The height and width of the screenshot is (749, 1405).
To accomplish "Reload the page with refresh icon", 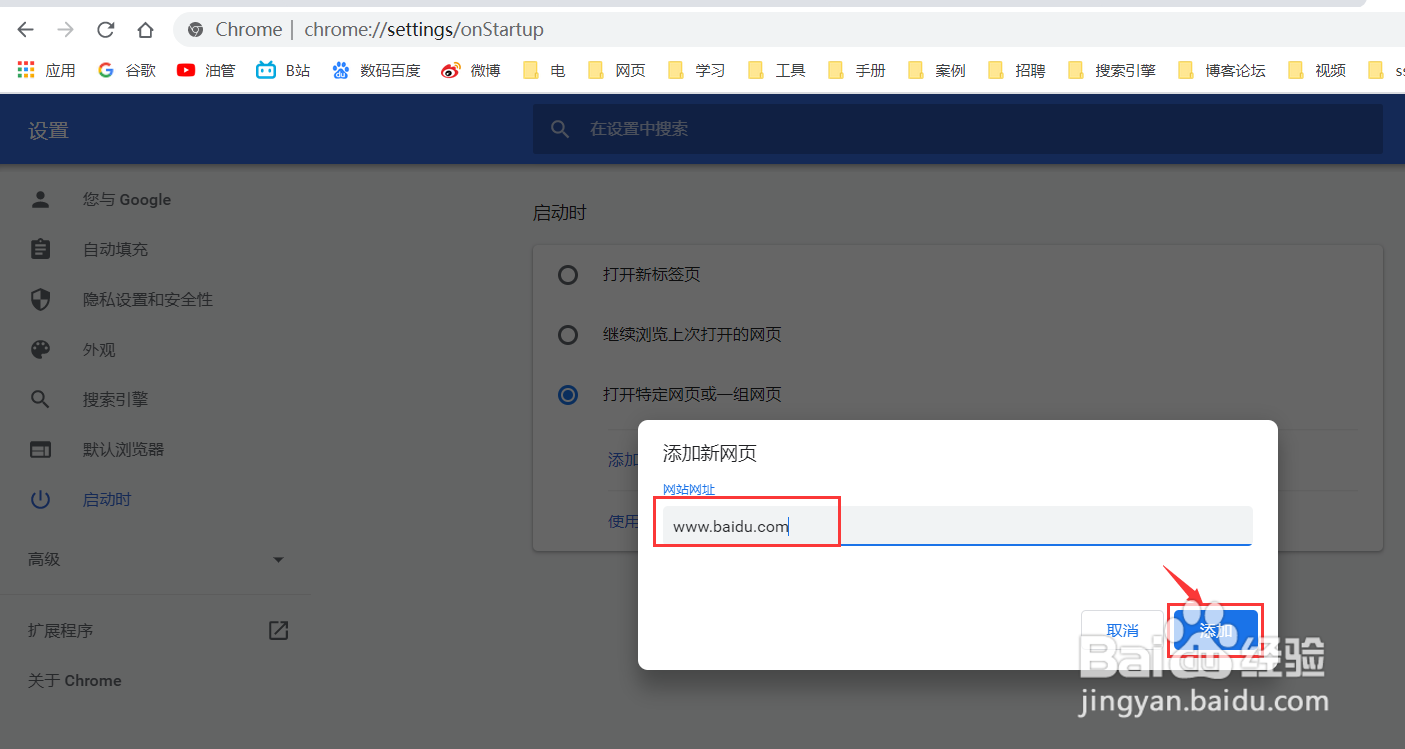I will point(106,30).
